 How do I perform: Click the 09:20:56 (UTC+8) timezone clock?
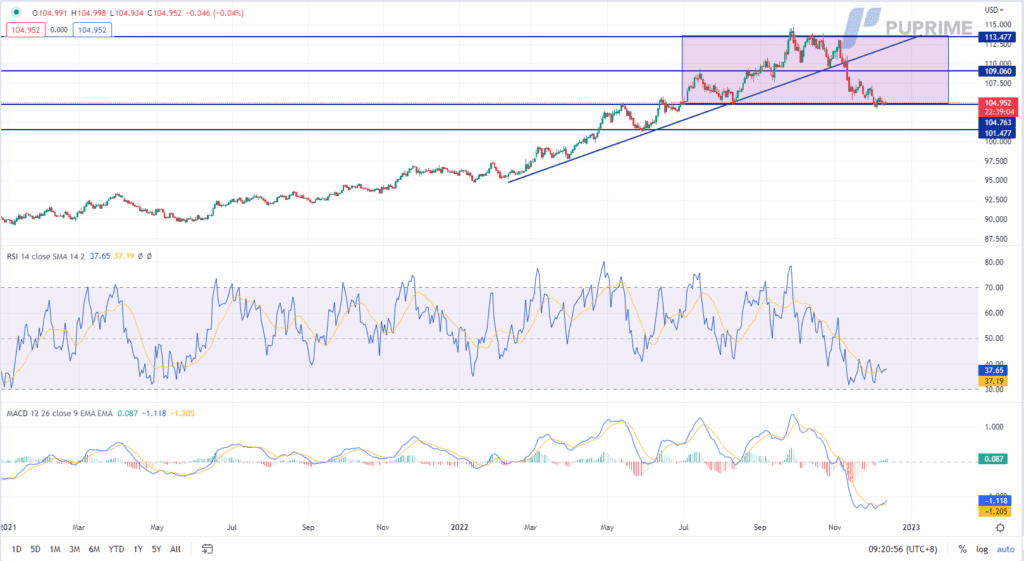point(903,549)
